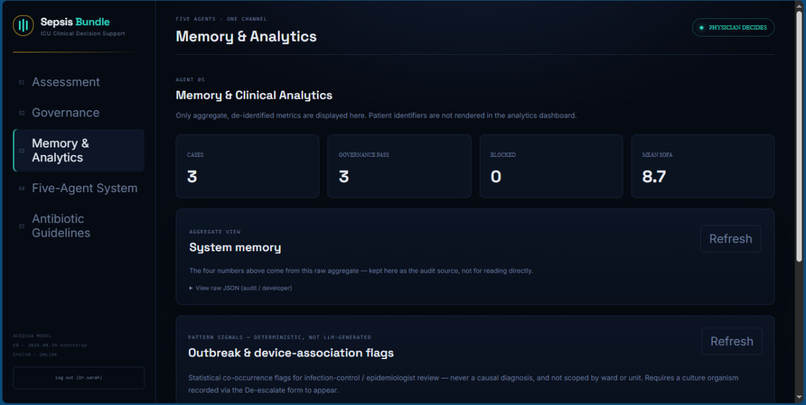
Task: Click the small icon beside Five-Agent System
Action: (21, 189)
